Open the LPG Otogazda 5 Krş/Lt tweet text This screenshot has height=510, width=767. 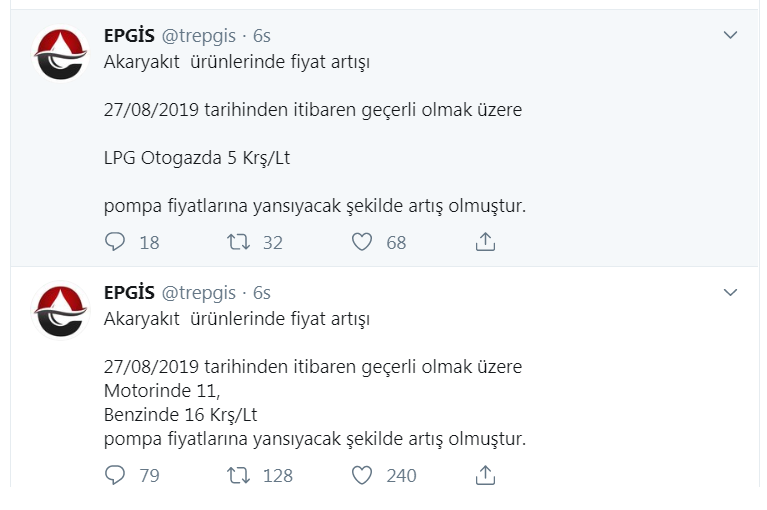[197, 158]
